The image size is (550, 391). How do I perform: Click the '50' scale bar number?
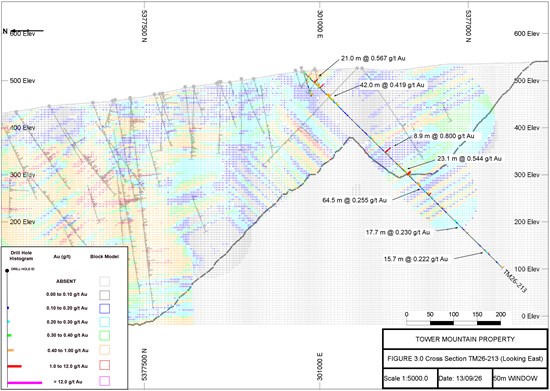click(x=430, y=314)
